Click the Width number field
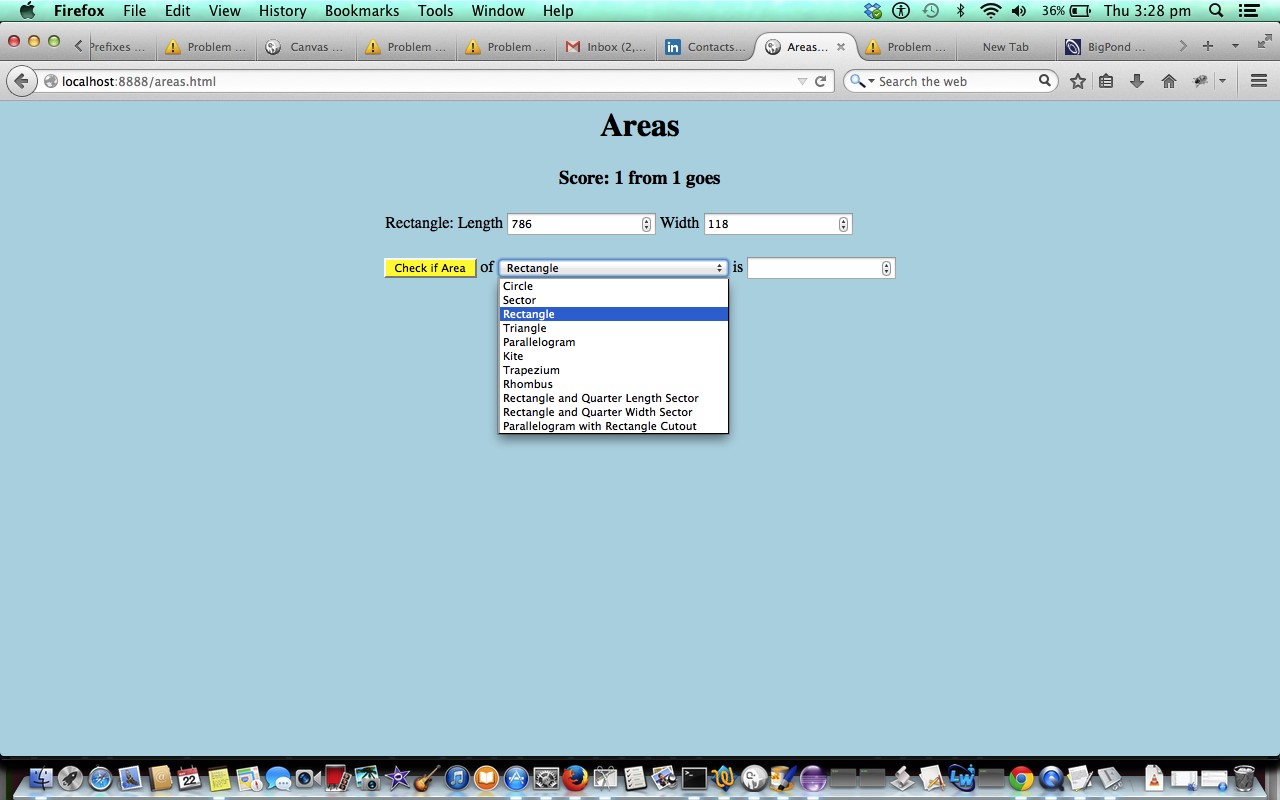This screenshot has width=1280, height=800. (x=770, y=224)
